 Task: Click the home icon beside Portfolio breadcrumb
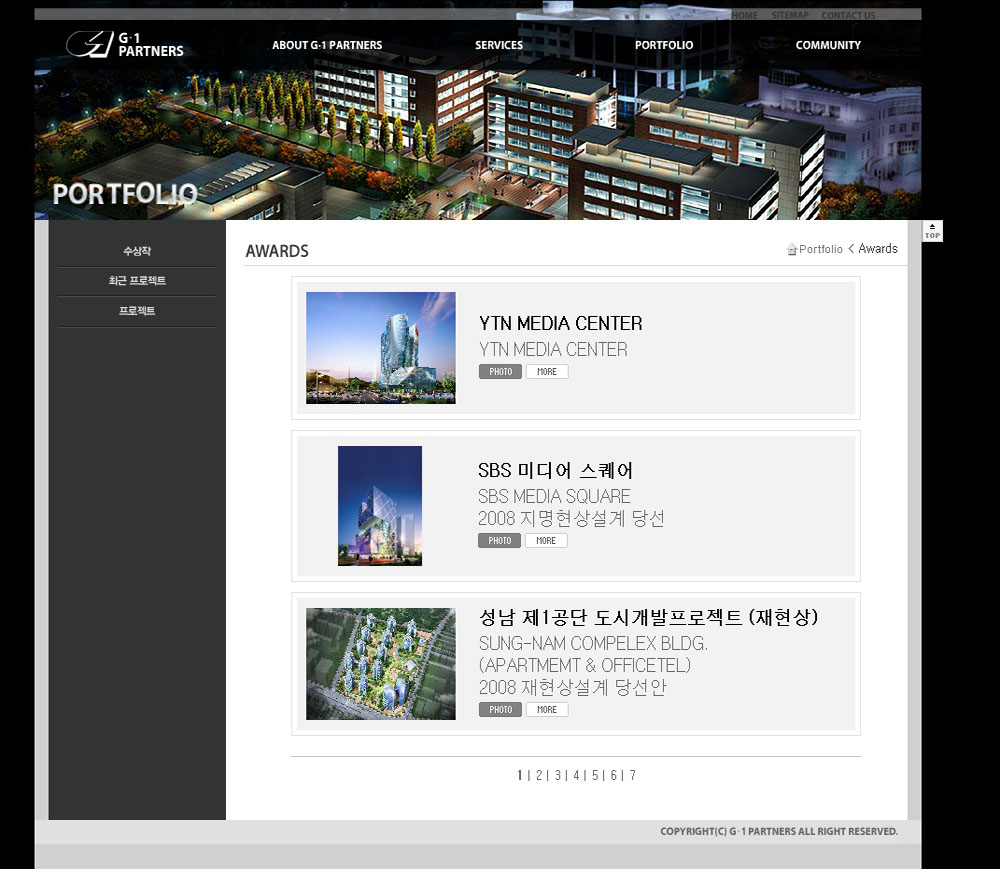pos(791,249)
